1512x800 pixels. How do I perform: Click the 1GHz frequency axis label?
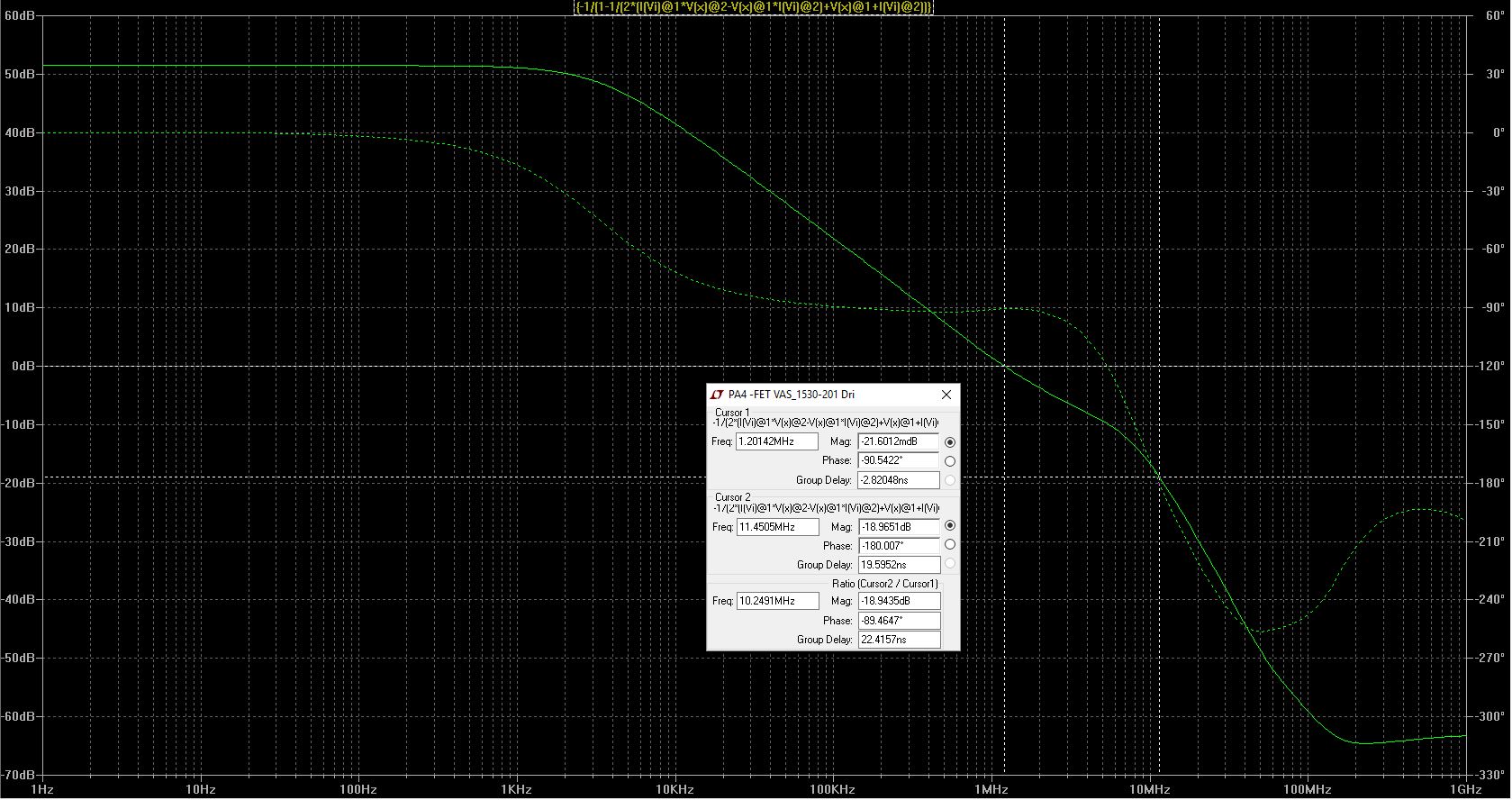coord(1465,790)
